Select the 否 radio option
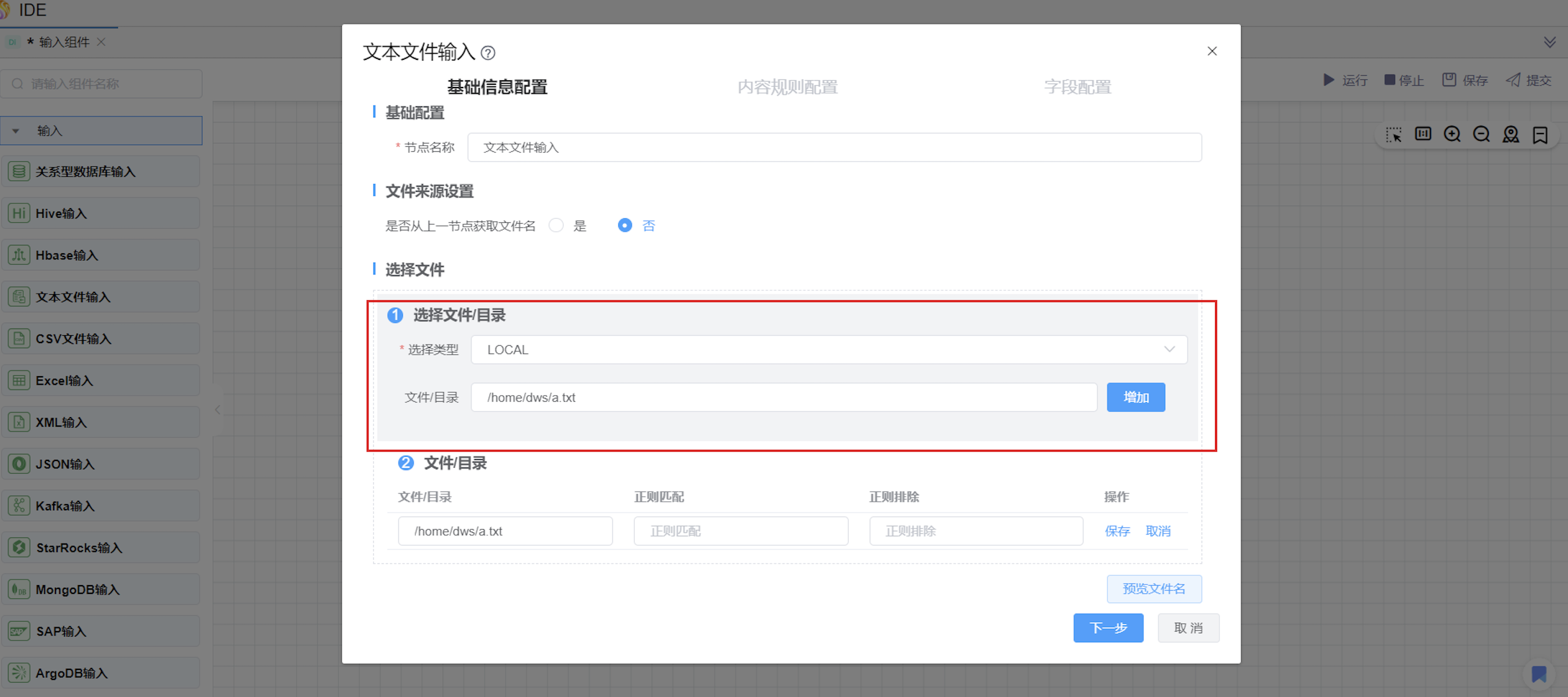 [x=624, y=225]
